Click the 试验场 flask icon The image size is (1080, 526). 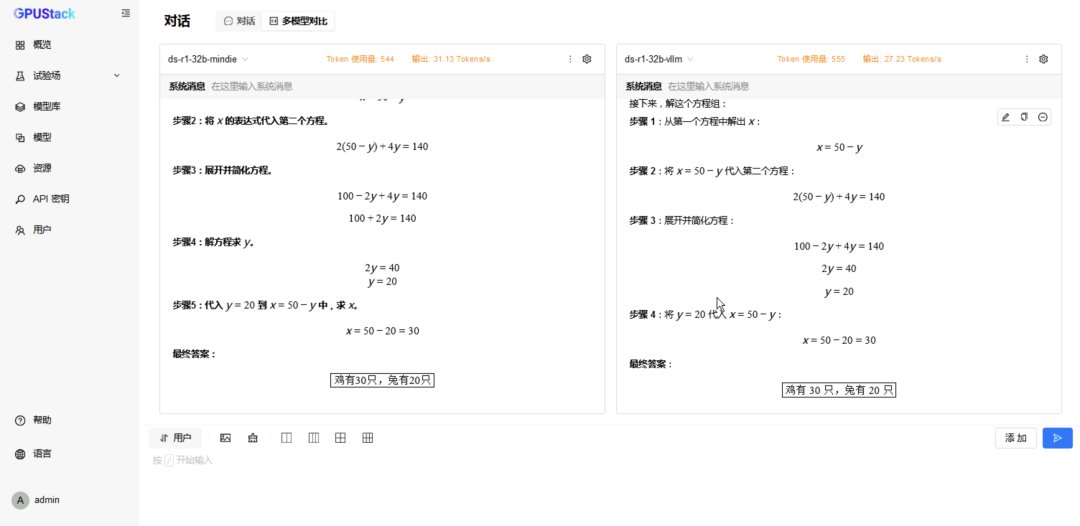pyautogui.click(x=20, y=76)
